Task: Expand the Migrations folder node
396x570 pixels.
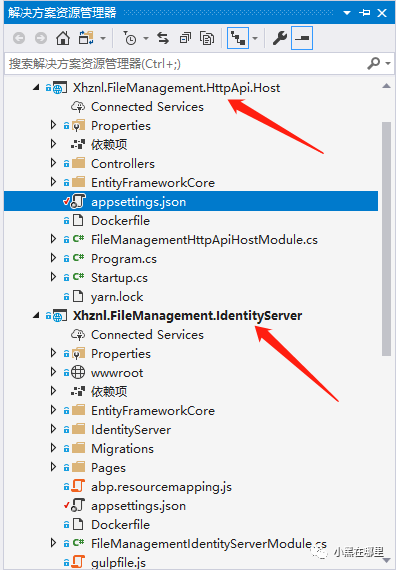Action: (53, 448)
